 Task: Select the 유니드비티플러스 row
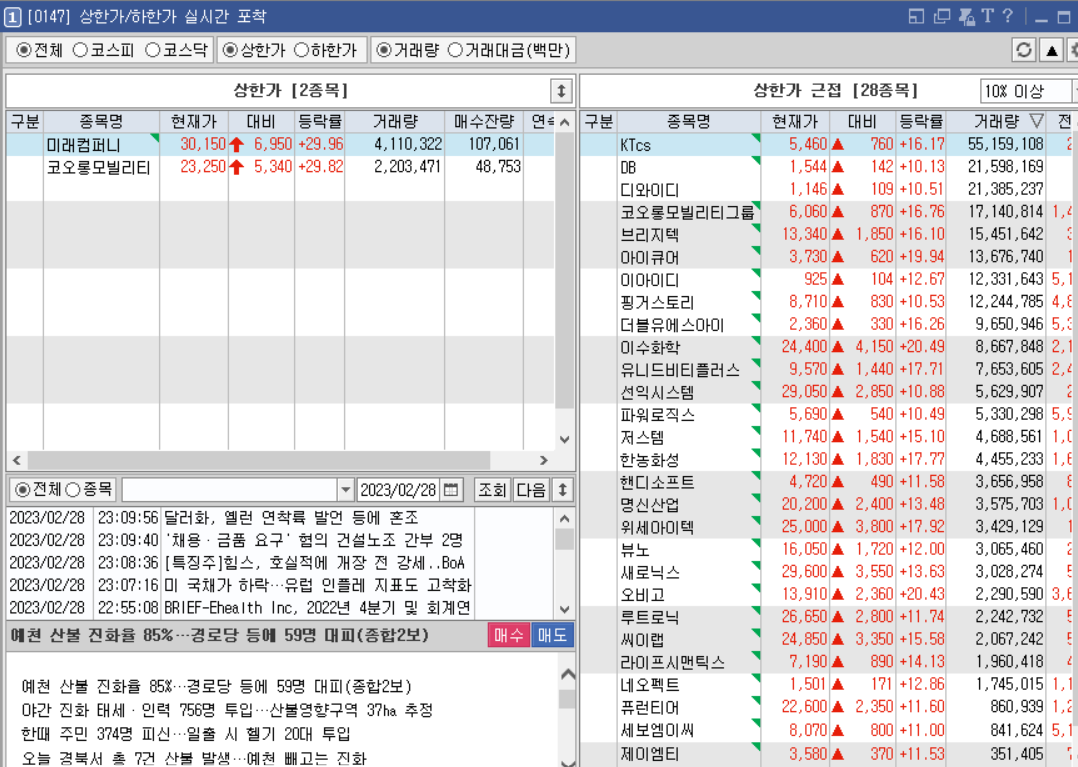[828, 369]
